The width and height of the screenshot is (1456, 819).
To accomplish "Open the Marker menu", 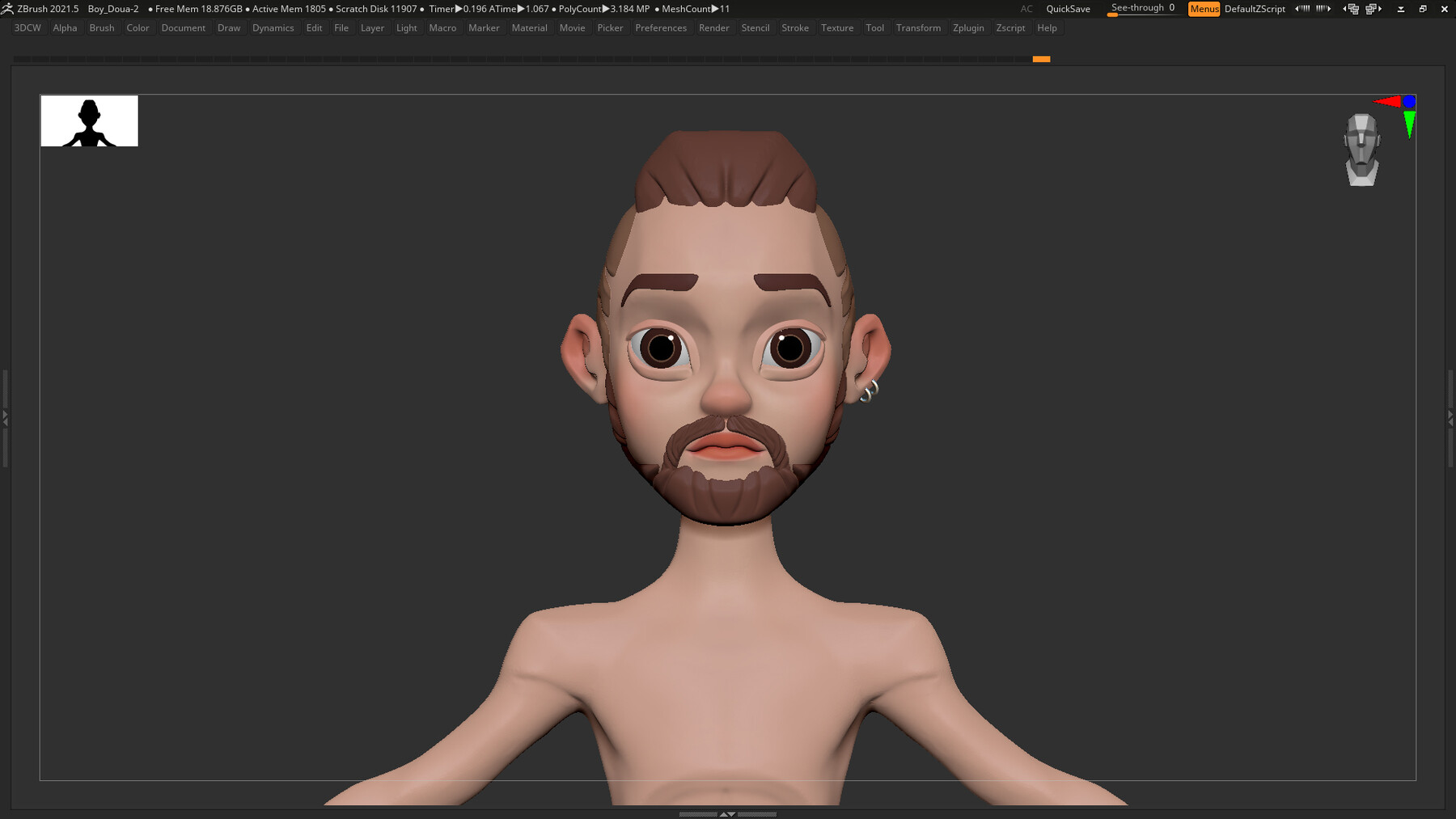I will [484, 27].
